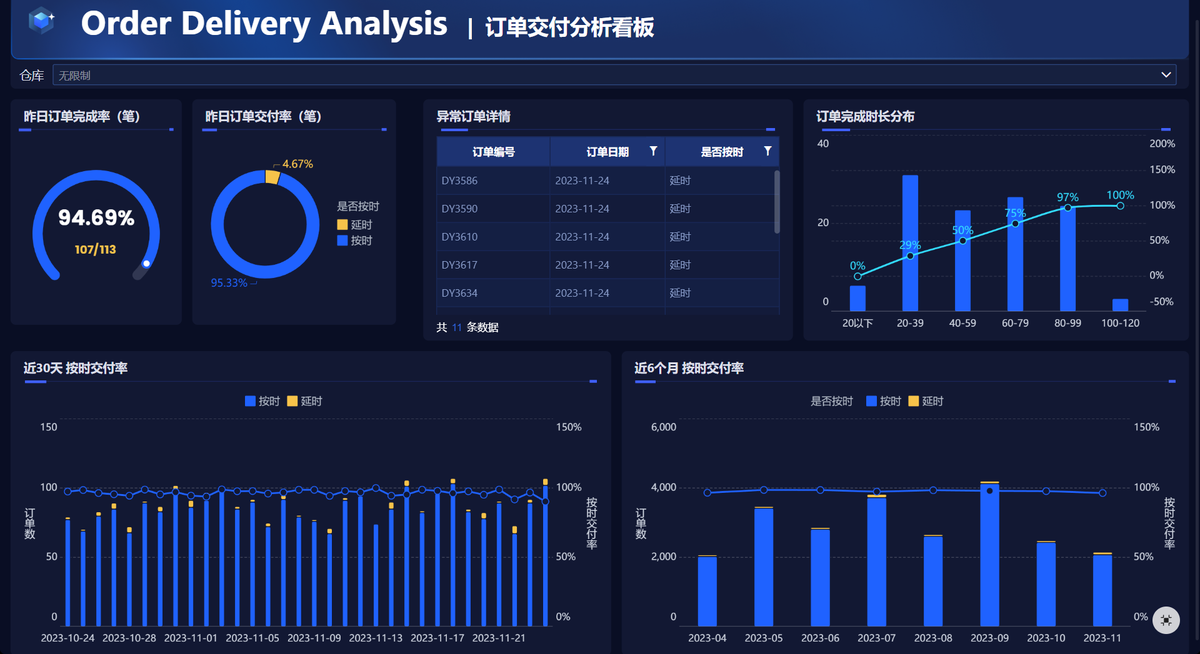Click the 100% line point marker
This screenshot has width=1200, height=654.
tap(1120, 206)
